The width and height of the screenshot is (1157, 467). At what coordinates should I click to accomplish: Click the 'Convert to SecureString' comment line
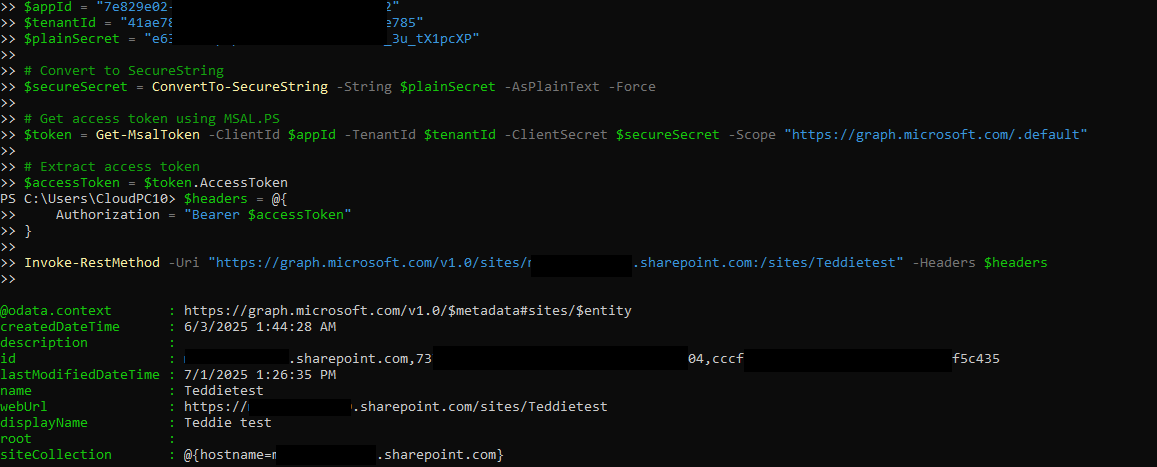[124, 71]
